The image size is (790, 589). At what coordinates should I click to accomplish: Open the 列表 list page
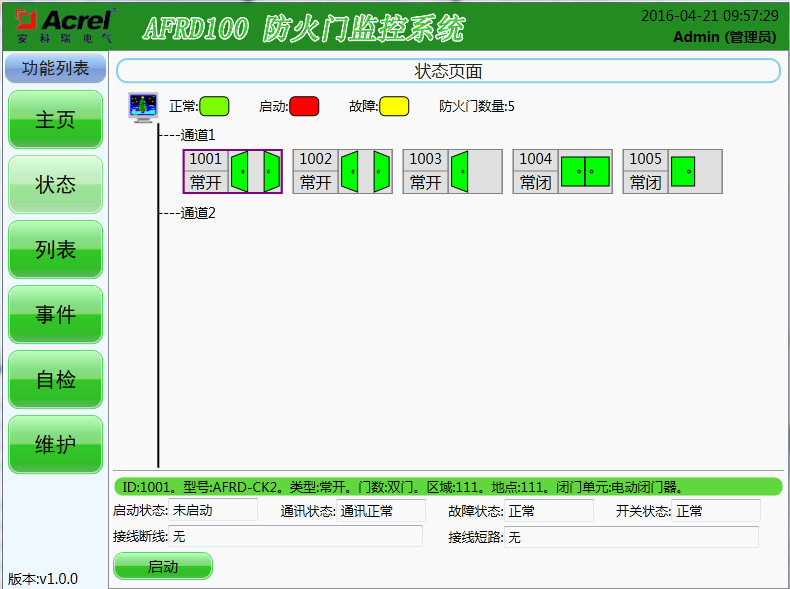[x=56, y=250]
